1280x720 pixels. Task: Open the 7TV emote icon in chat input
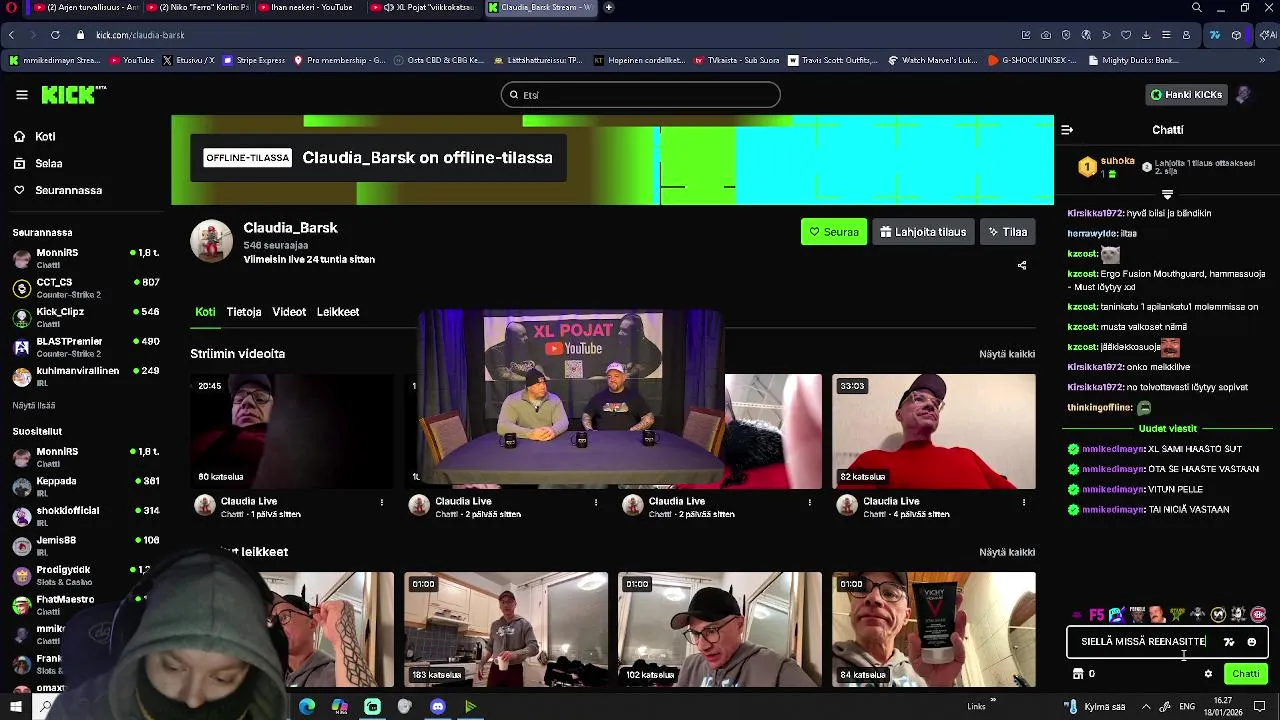point(1229,642)
